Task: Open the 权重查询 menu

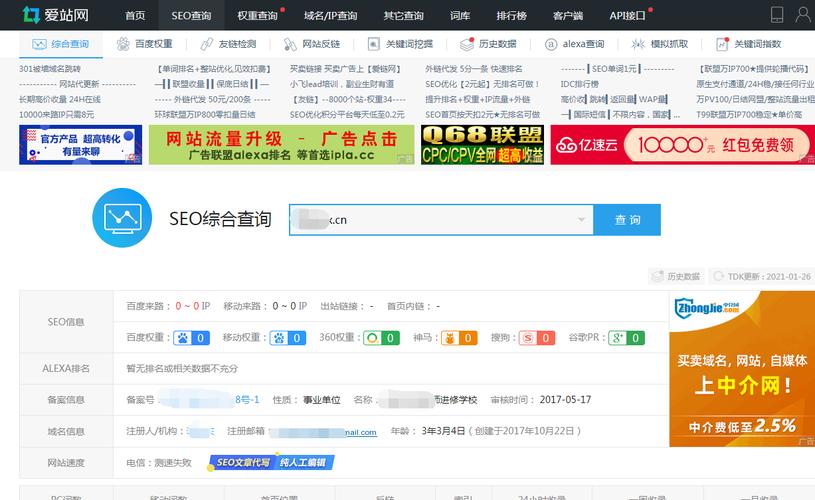Action: pos(257,16)
